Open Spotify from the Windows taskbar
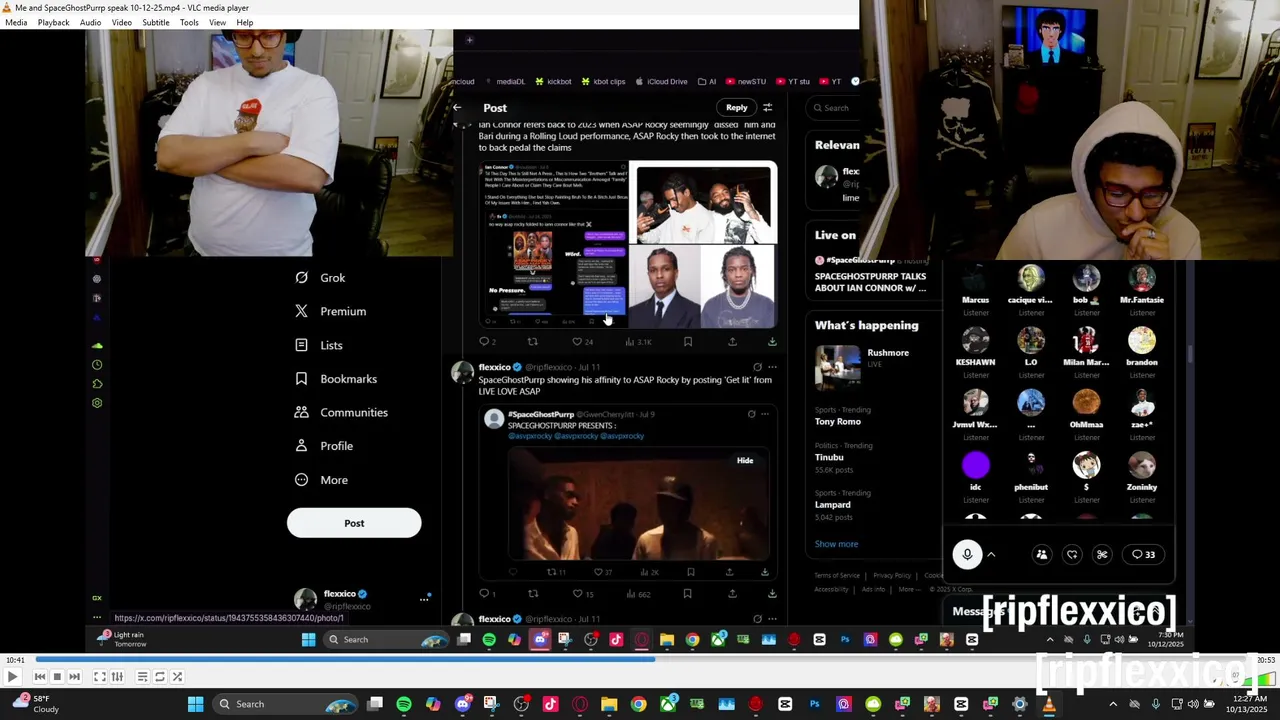This screenshot has width=1280, height=720. tap(404, 704)
